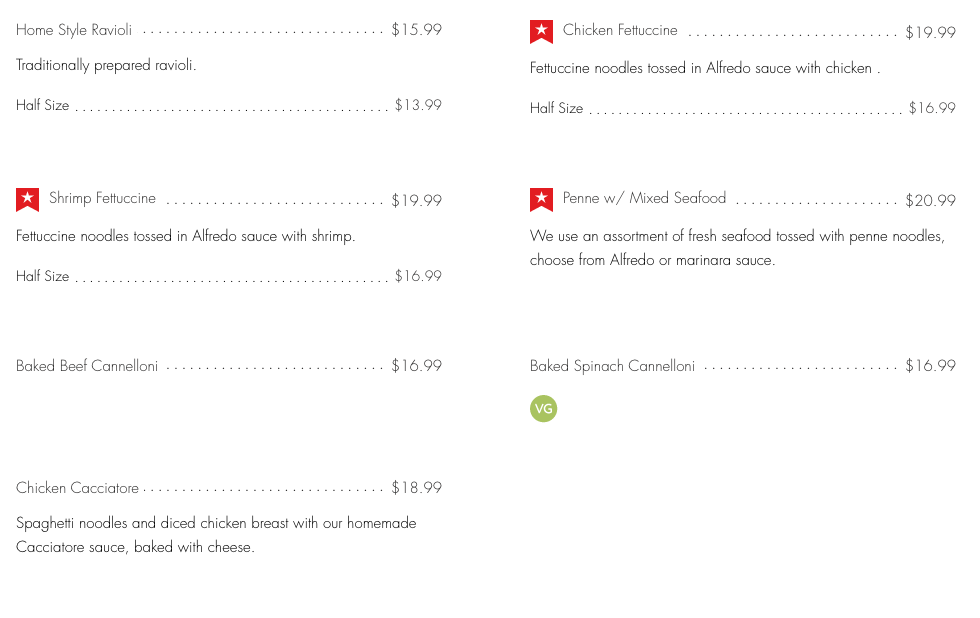The height and width of the screenshot is (618, 980).
Task: Select the Shrimp Fettuccine title
Action: (102, 198)
